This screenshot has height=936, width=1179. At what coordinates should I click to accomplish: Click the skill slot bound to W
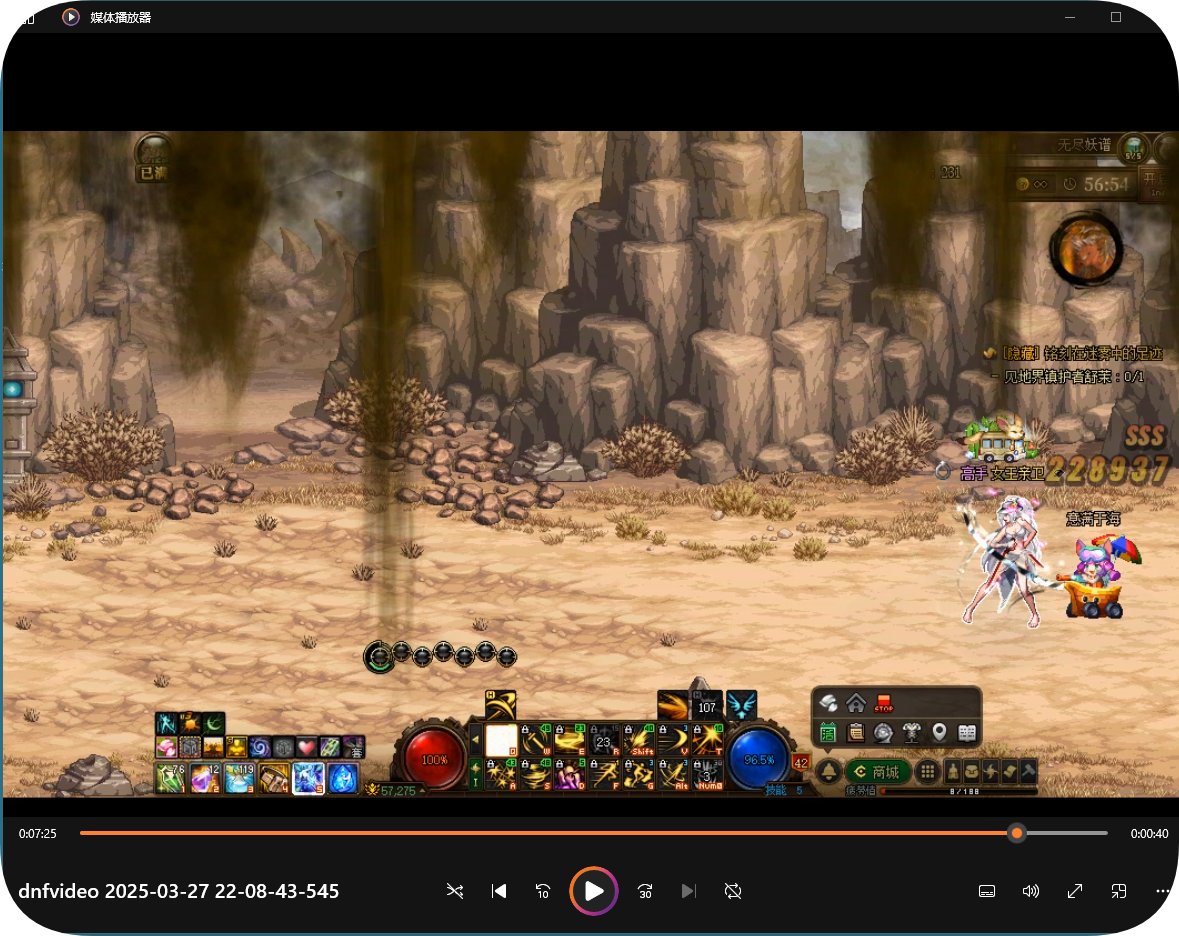[535, 740]
